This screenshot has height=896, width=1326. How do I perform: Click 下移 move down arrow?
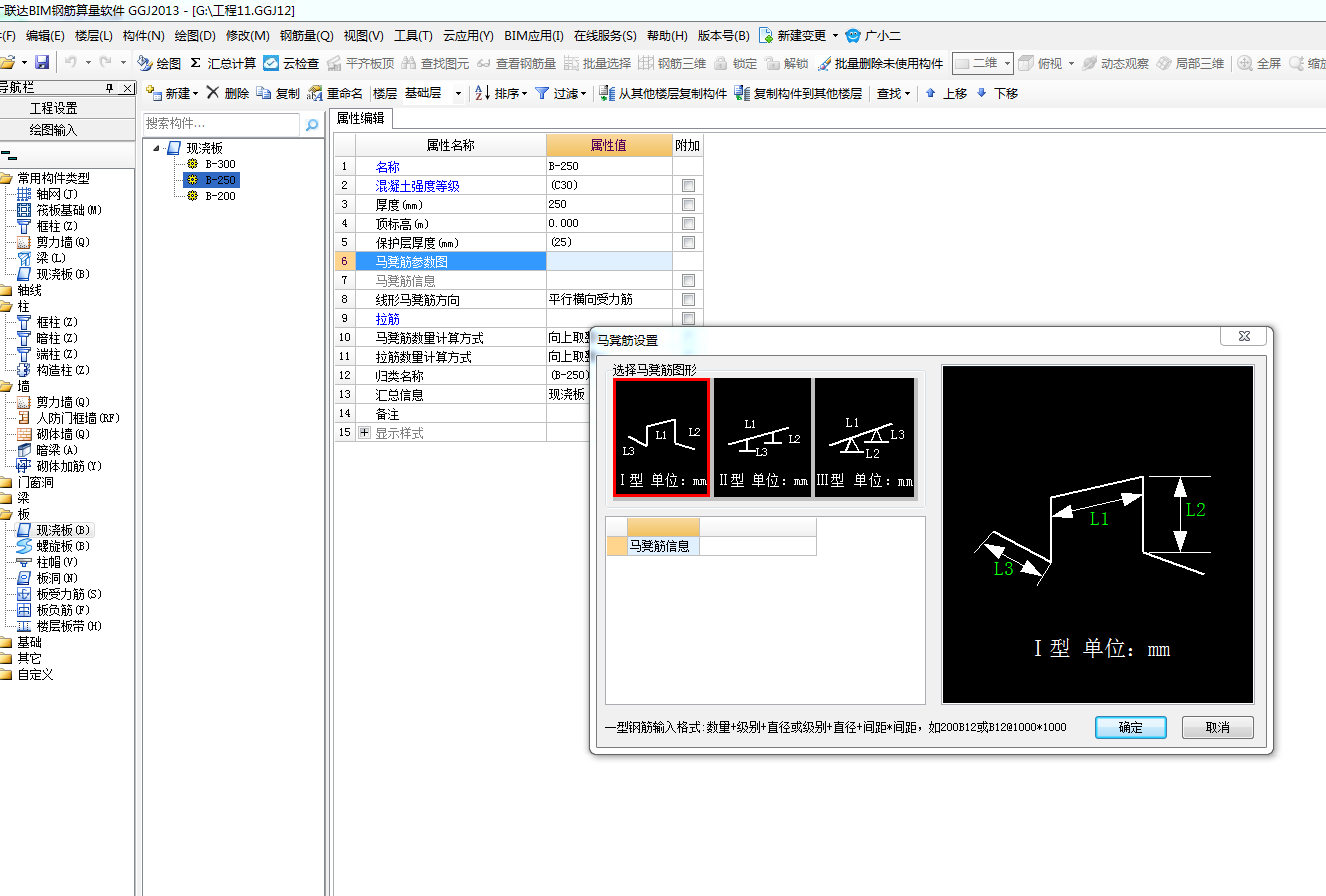(x=997, y=93)
